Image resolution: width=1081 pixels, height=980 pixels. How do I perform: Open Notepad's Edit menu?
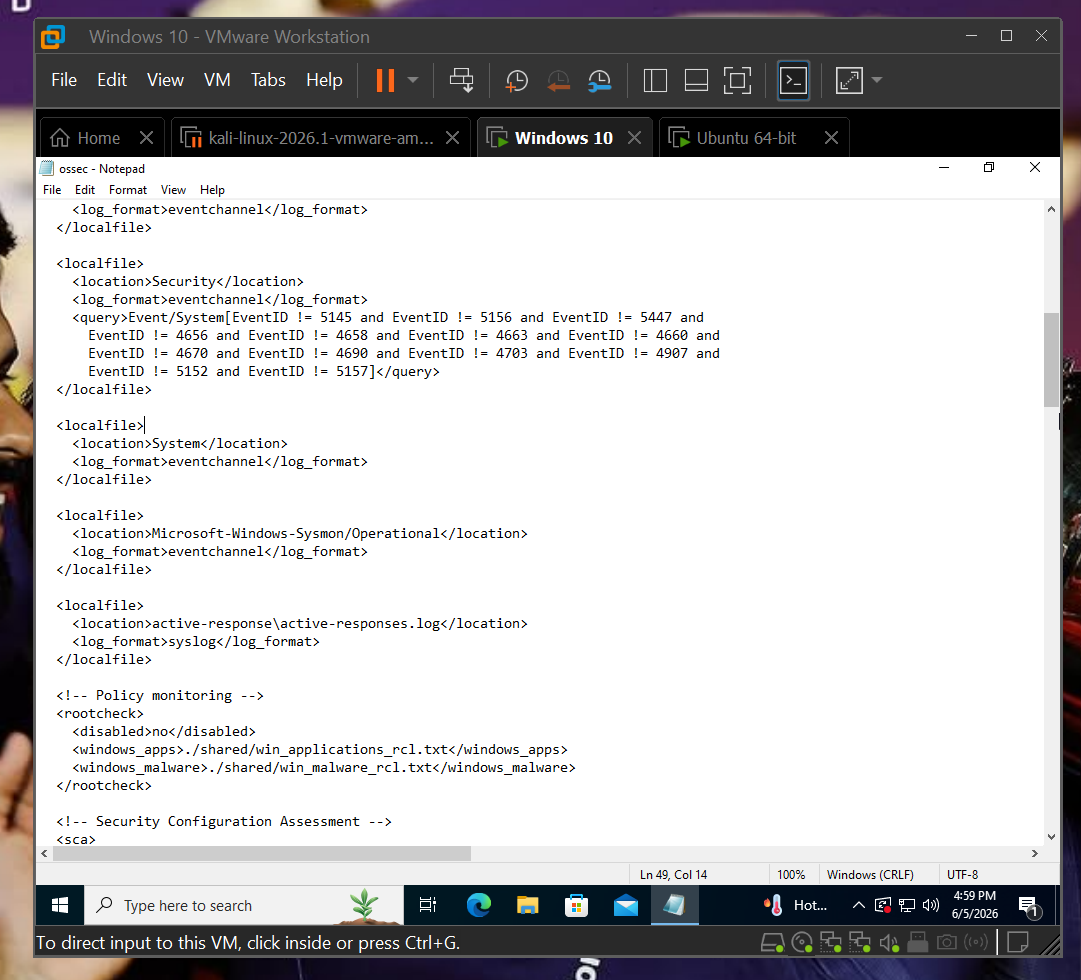click(85, 190)
